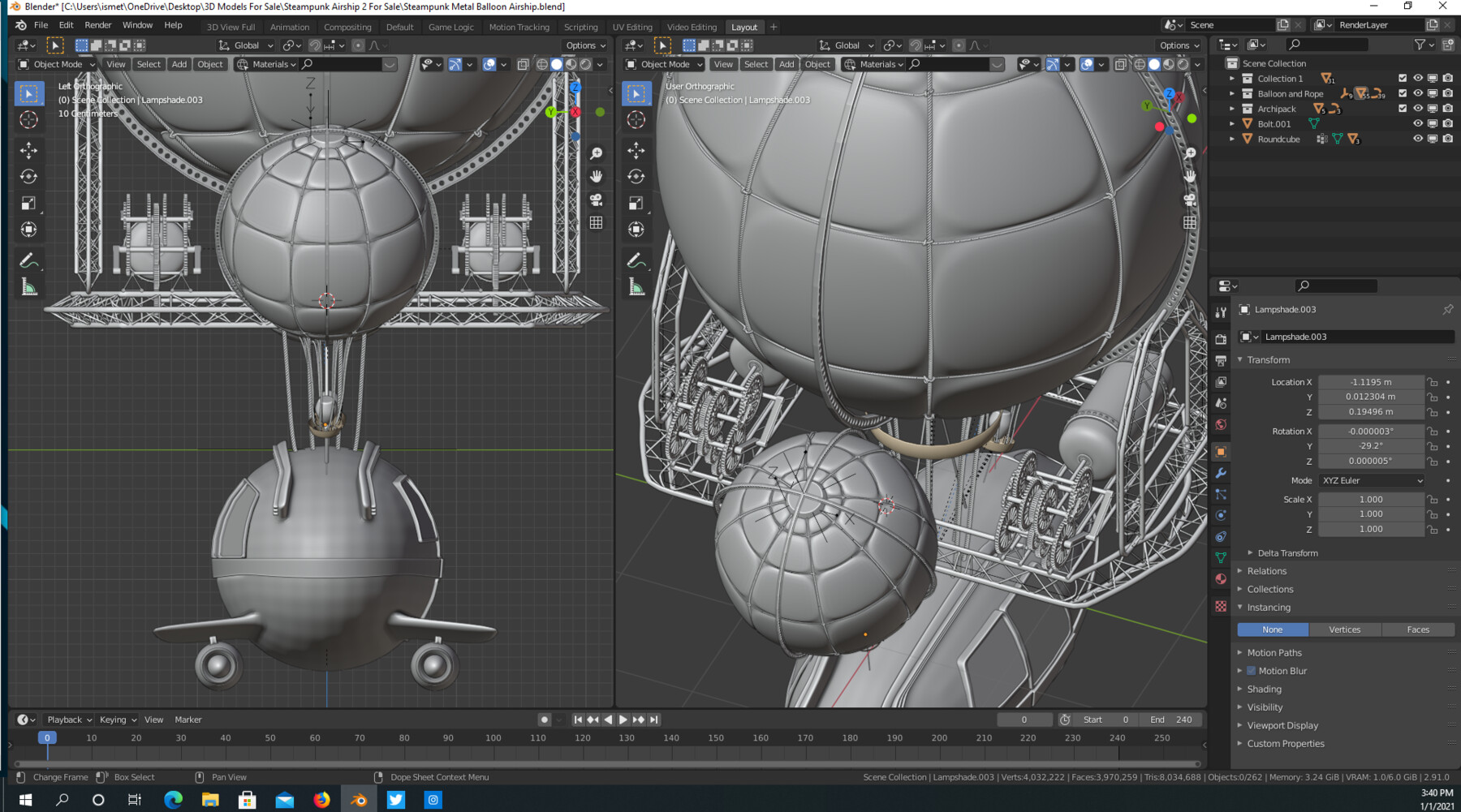Edit the Location X value field
The image size is (1461, 812).
1372,381
